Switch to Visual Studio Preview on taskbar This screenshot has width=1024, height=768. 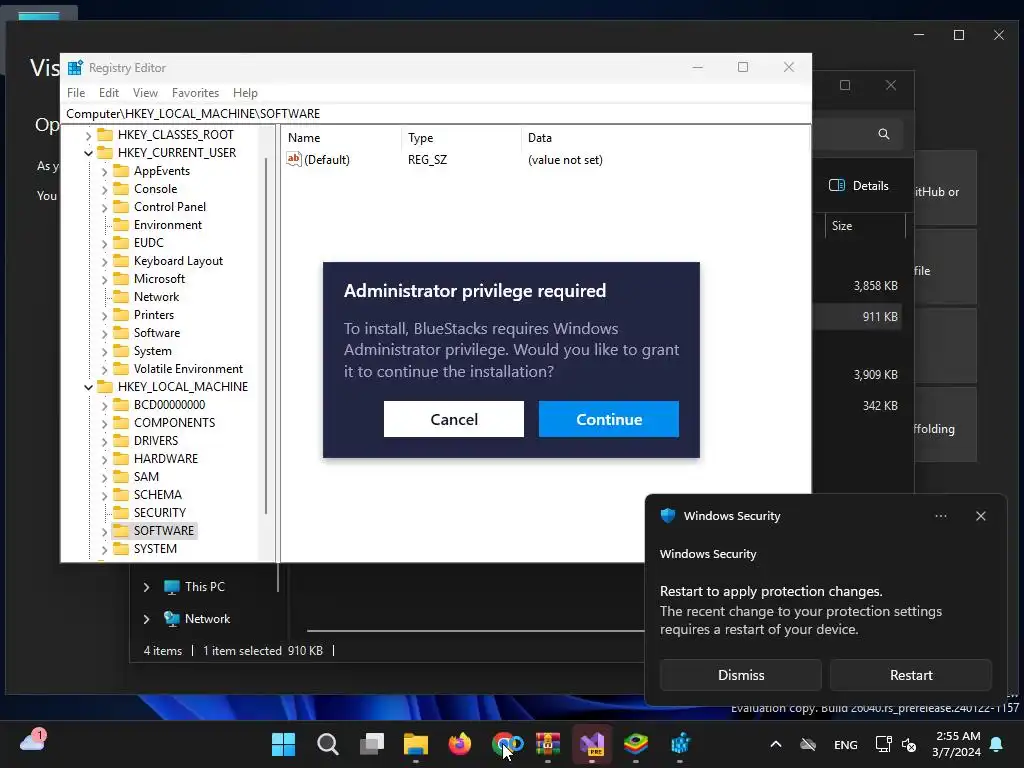592,744
